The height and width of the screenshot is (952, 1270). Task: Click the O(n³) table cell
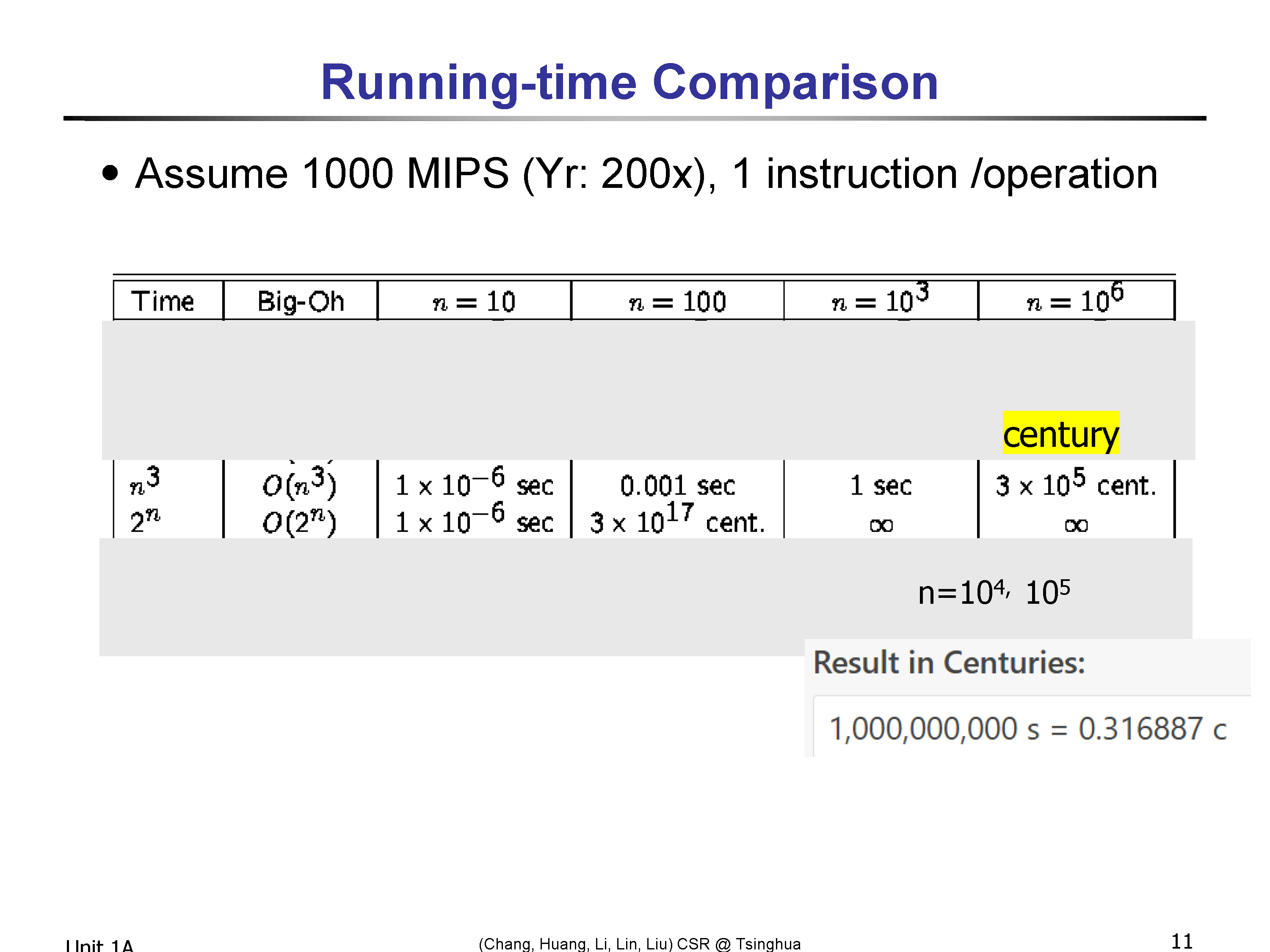click(x=299, y=483)
